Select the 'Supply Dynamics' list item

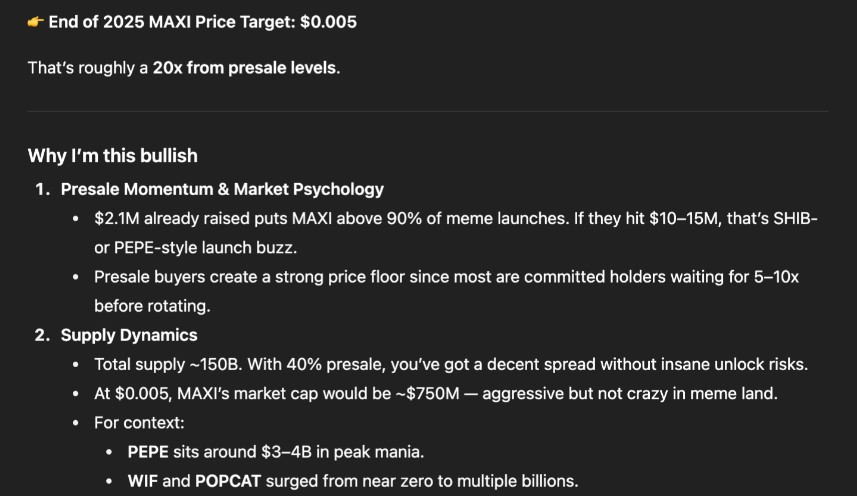pyautogui.click(x=129, y=335)
